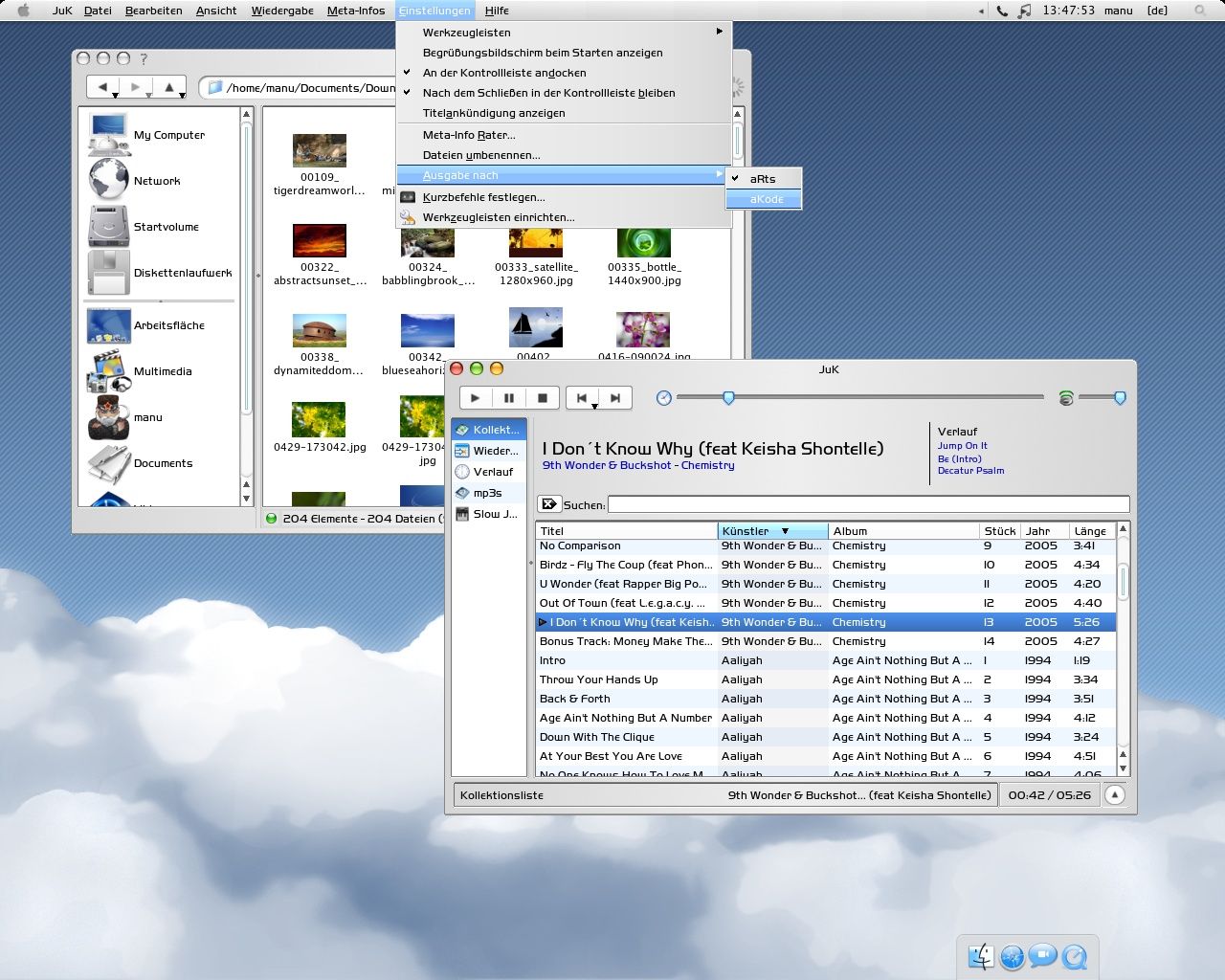Open Multimedia in file manager sidebar

click(141, 370)
